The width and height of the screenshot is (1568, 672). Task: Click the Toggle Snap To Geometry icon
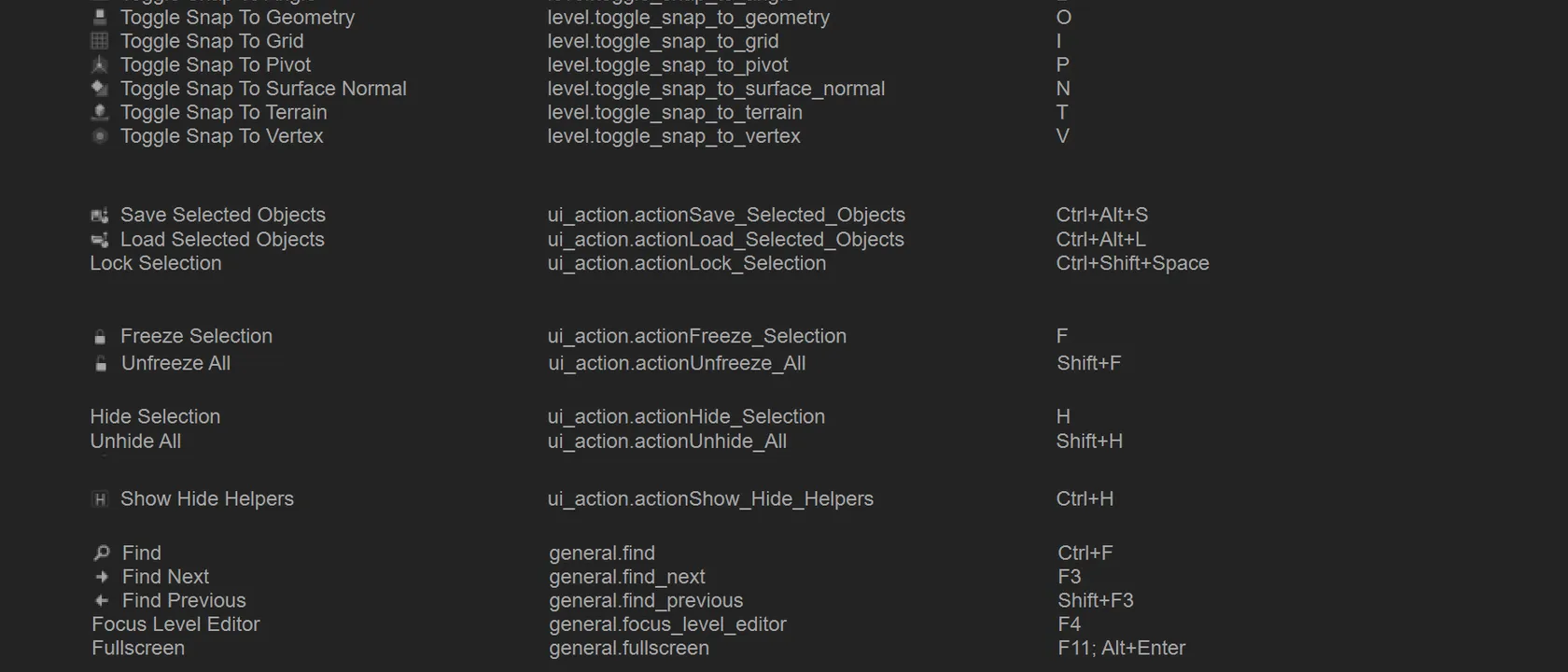pos(100,17)
